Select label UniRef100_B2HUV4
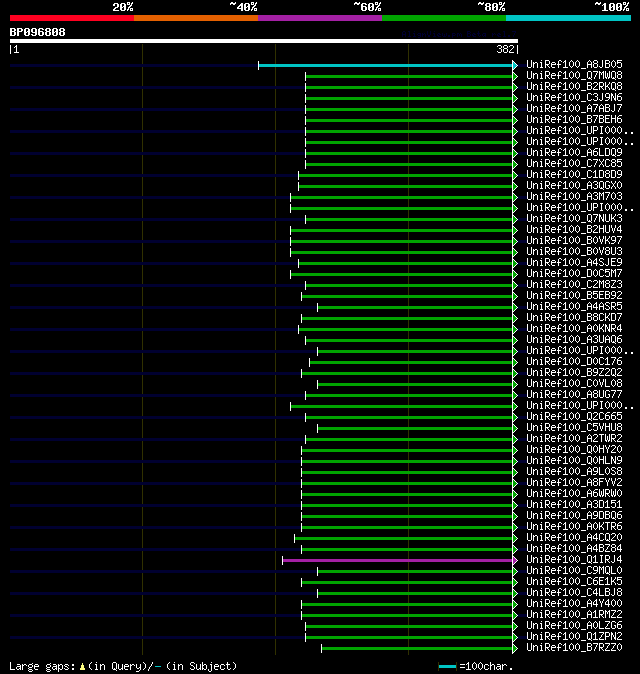Image resolution: width=640 pixels, height=674 pixels. pyautogui.click(x=574, y=230)
